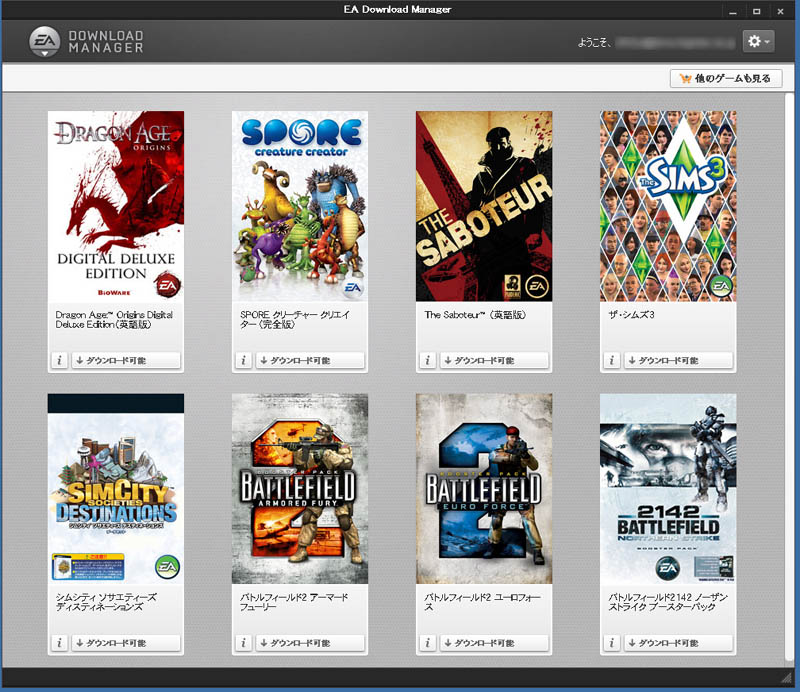Select SimCity Societies Destinations cover
The width and height of the screenshot is (800, 692).
[x=116, y=488]
